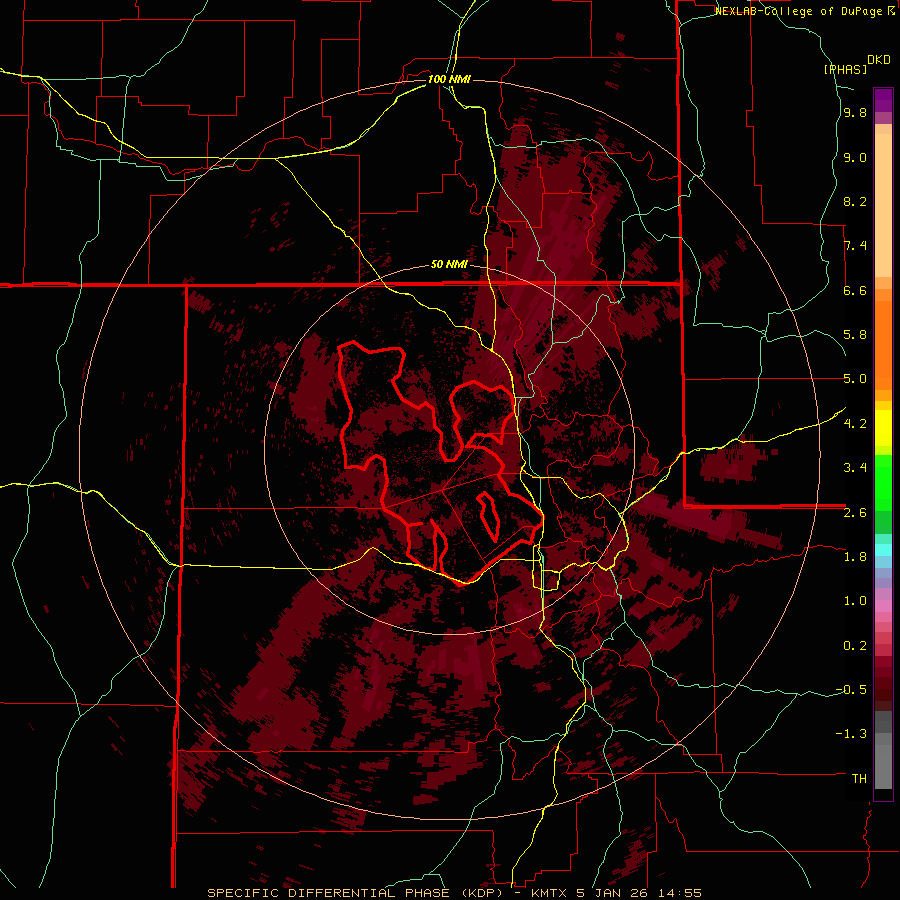
Task: Select the bright green segment of the color bar
Action: pyautogui.click(x=883, y=482)
